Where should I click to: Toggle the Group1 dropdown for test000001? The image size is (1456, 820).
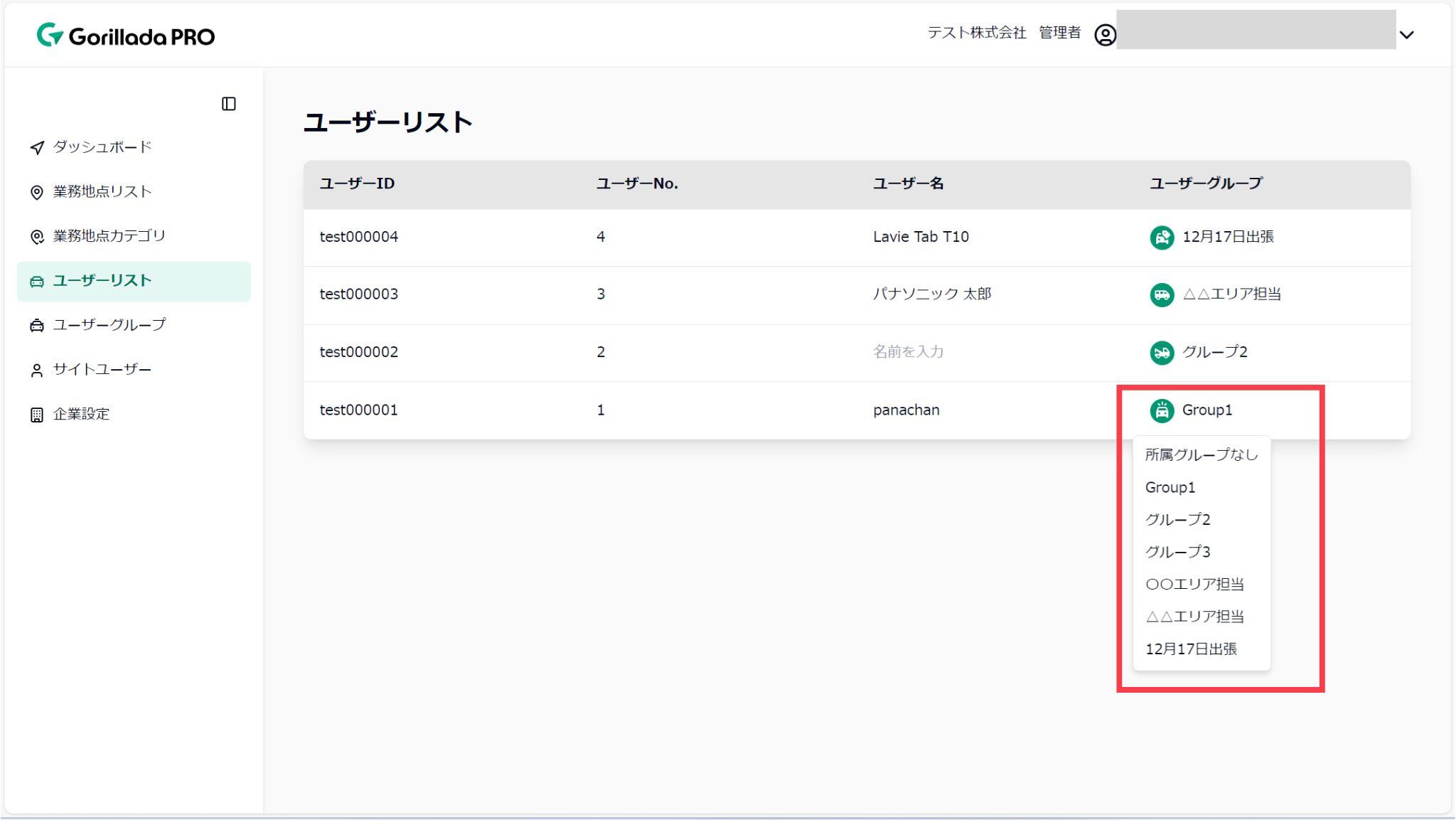pos(1191,410)
